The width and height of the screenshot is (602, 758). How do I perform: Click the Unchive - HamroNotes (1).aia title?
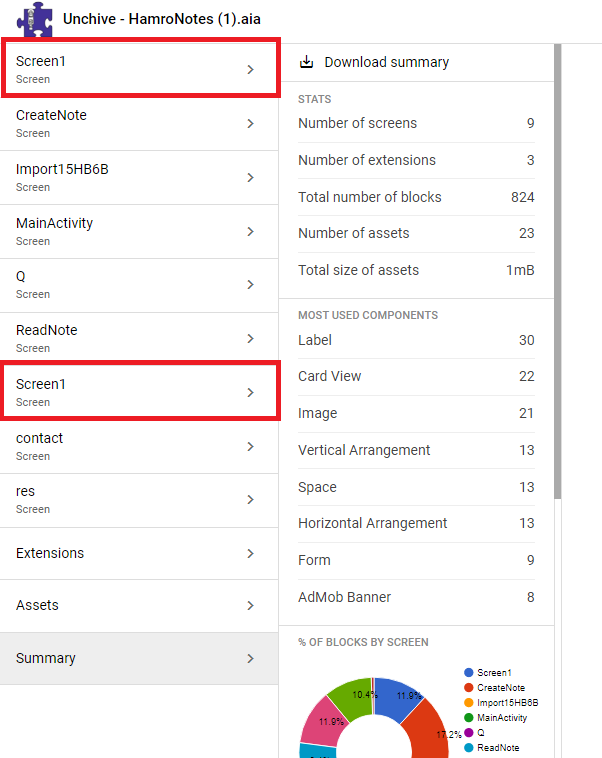(162, 19)
